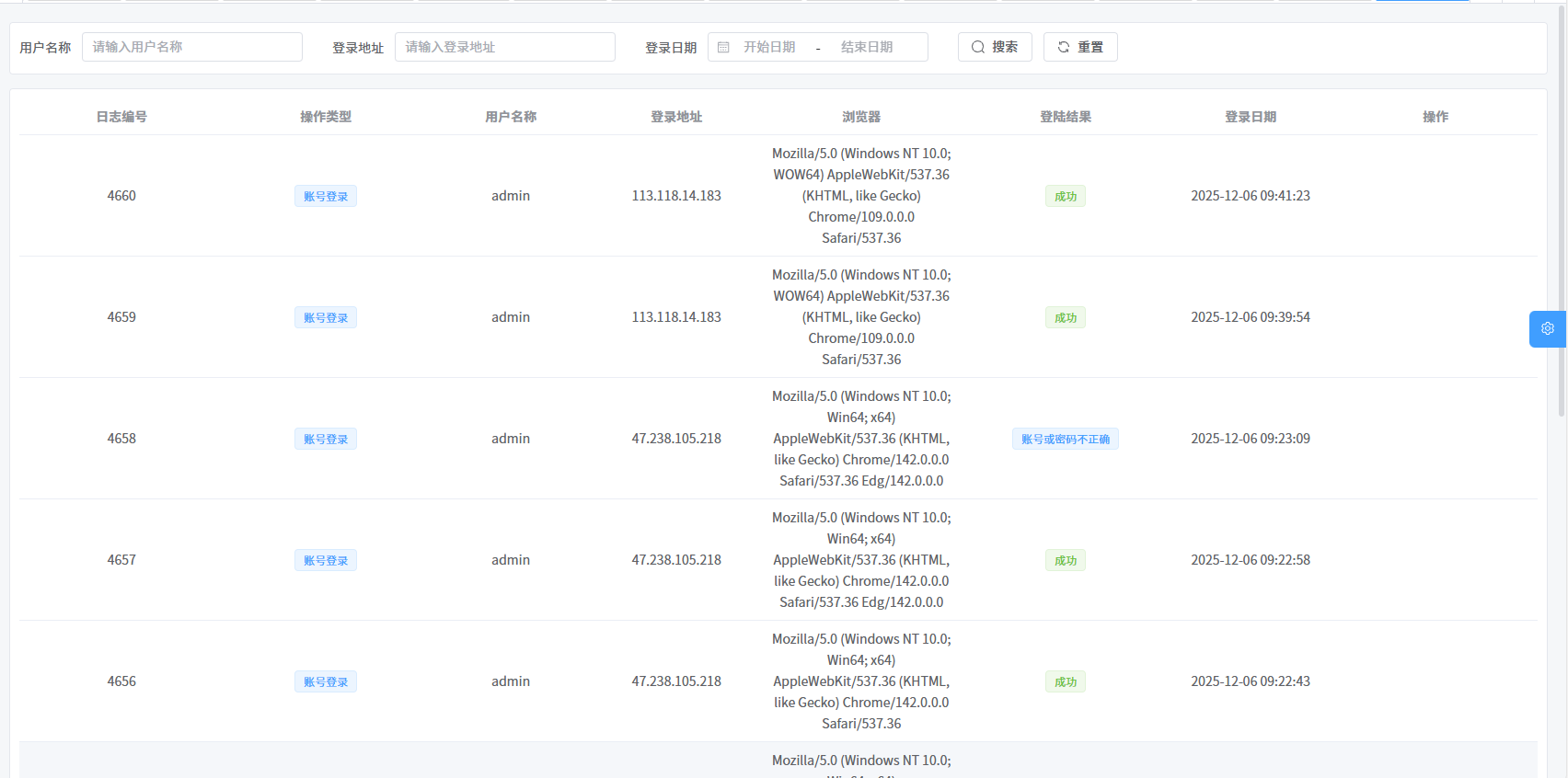This screenshot has width=1568, height=778.
Task: Click the 重置 reset button
Action: tap(1079, 47)
